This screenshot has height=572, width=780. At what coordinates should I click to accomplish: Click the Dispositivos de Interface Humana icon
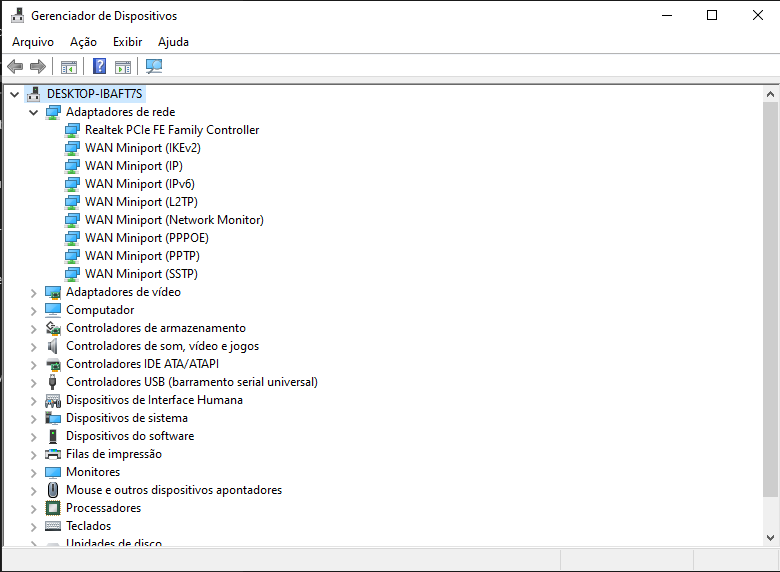pyautogui.click(x=53, y=400)
